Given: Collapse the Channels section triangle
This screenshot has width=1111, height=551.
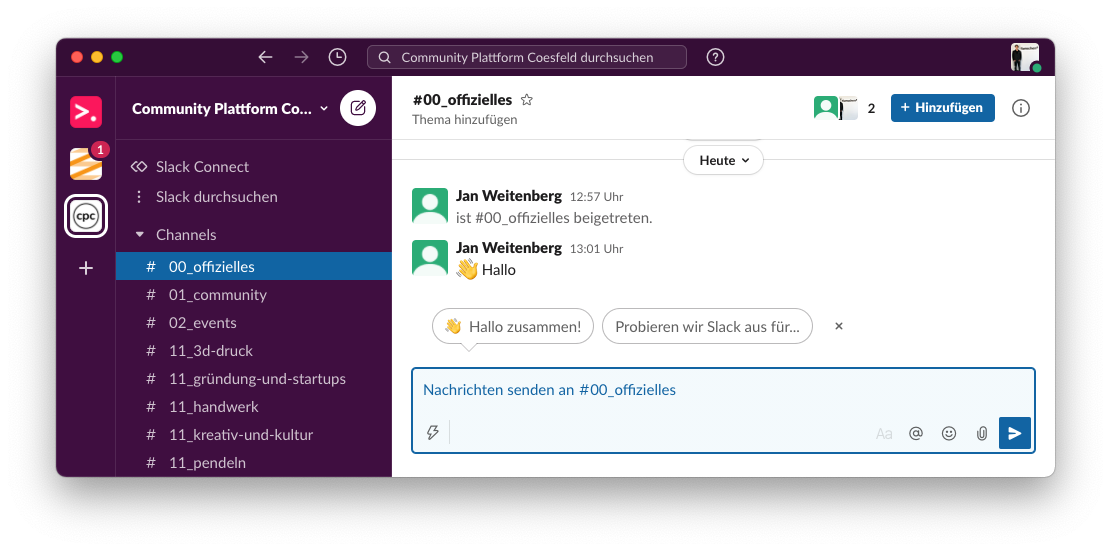Looking at the screenshot, I should tap(140, 234).
